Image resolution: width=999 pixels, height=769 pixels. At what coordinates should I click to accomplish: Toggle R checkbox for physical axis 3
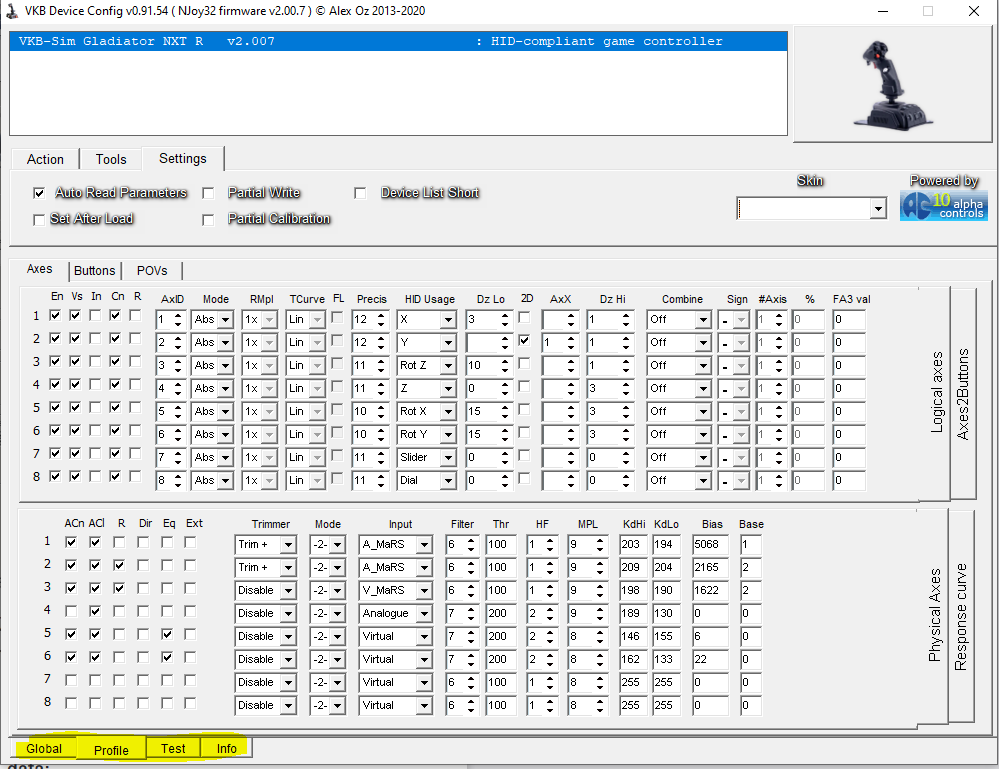click(x=119, y=589)
